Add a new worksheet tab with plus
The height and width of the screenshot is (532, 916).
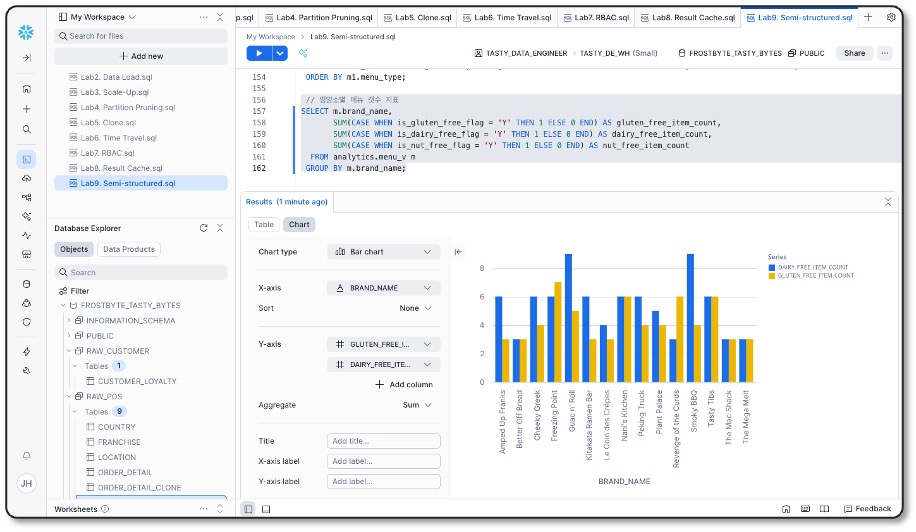pyautogui.click(x=868, y=18)
